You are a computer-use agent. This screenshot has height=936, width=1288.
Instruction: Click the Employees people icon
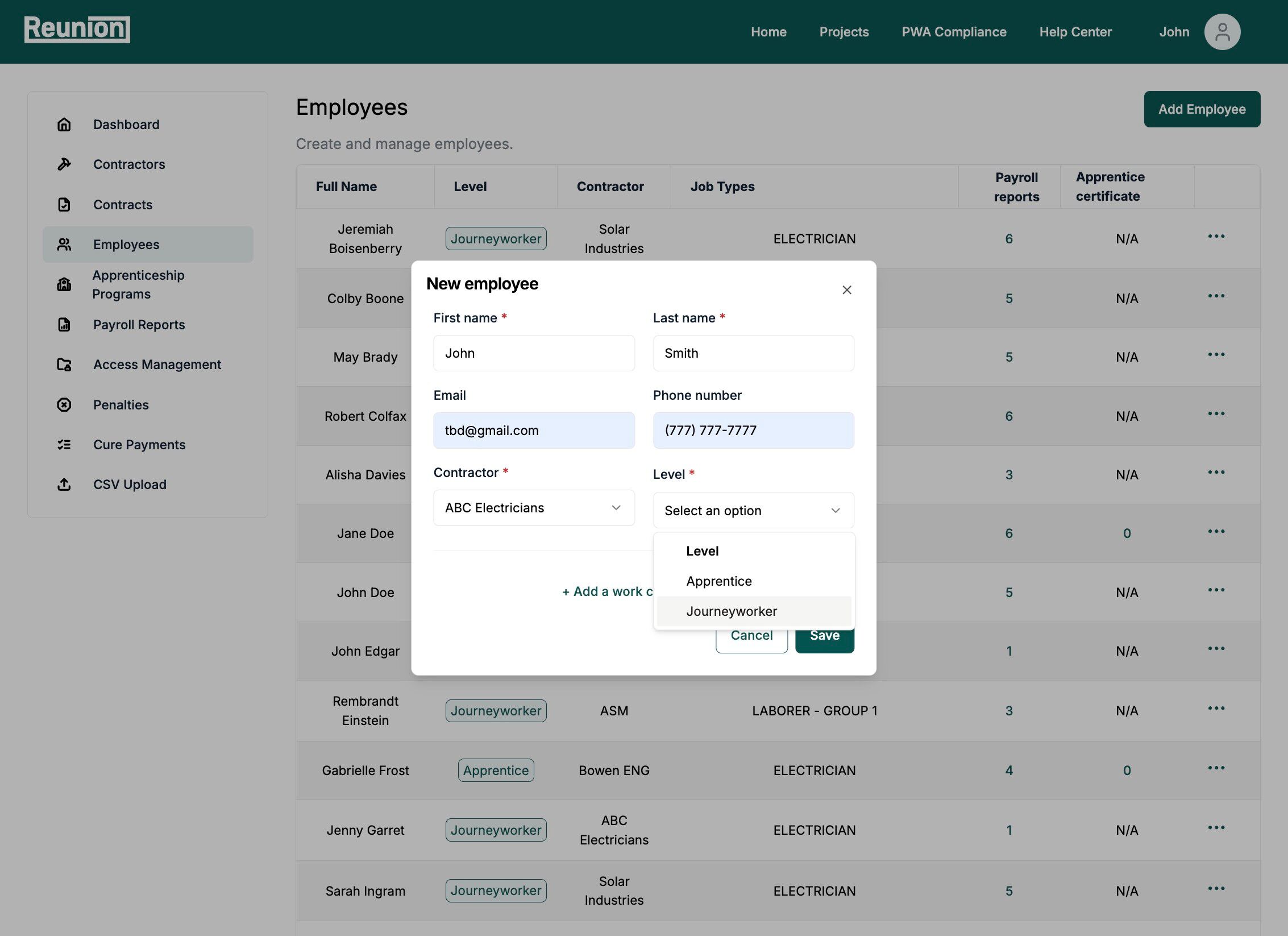[x=63, y=245]
